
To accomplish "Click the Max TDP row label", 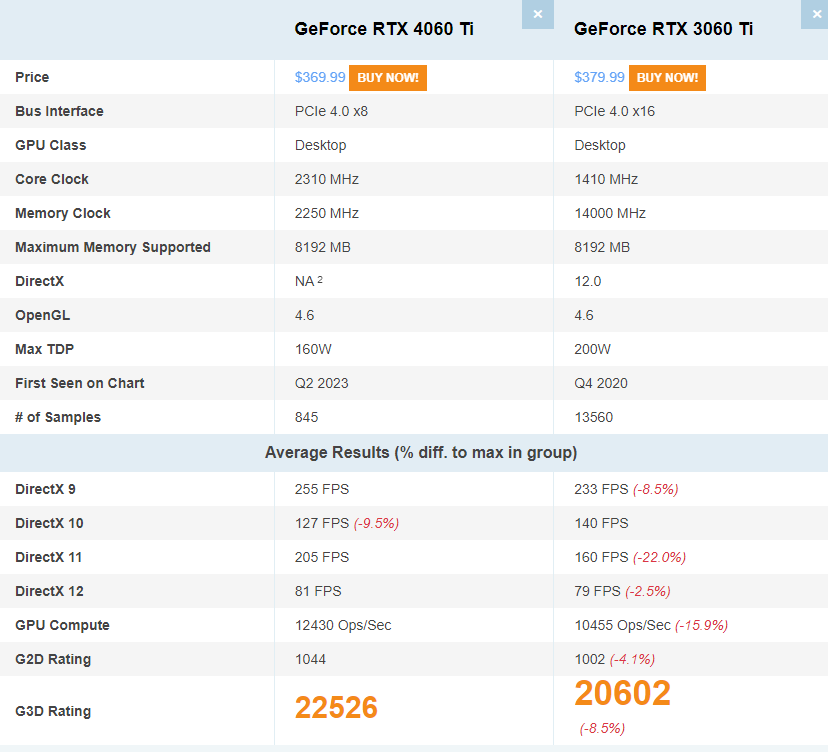I will 42,349.
